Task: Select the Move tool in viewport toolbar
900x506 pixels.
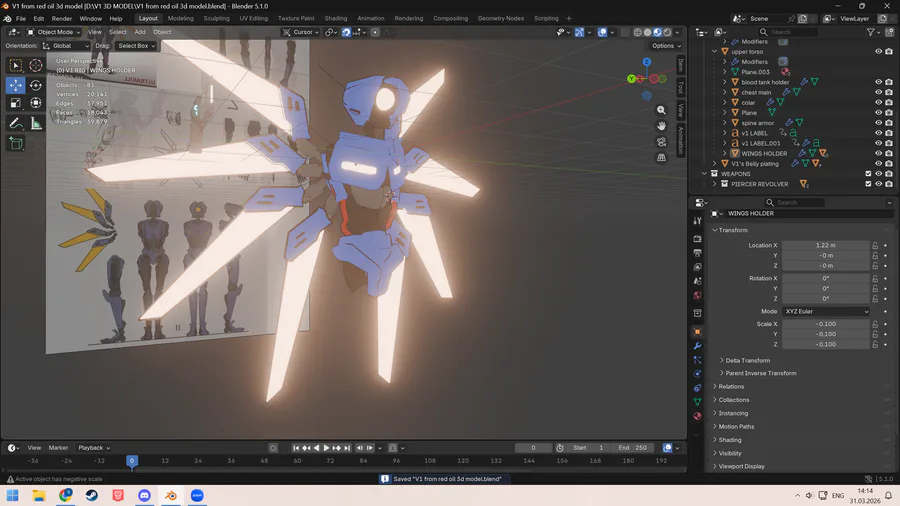Action: click(16, 85)
